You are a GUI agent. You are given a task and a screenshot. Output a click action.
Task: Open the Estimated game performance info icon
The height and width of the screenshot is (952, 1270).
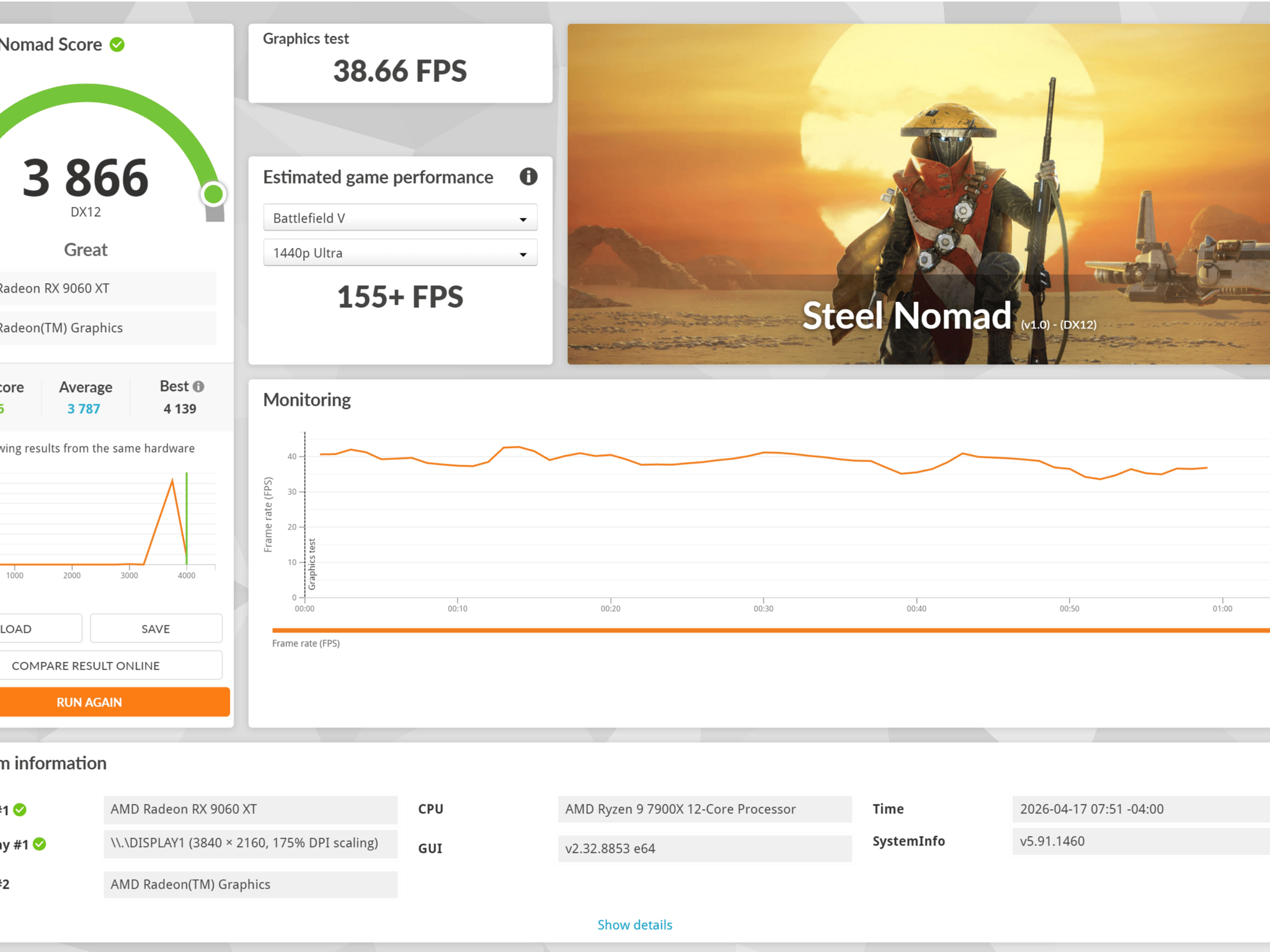[528, 177]
